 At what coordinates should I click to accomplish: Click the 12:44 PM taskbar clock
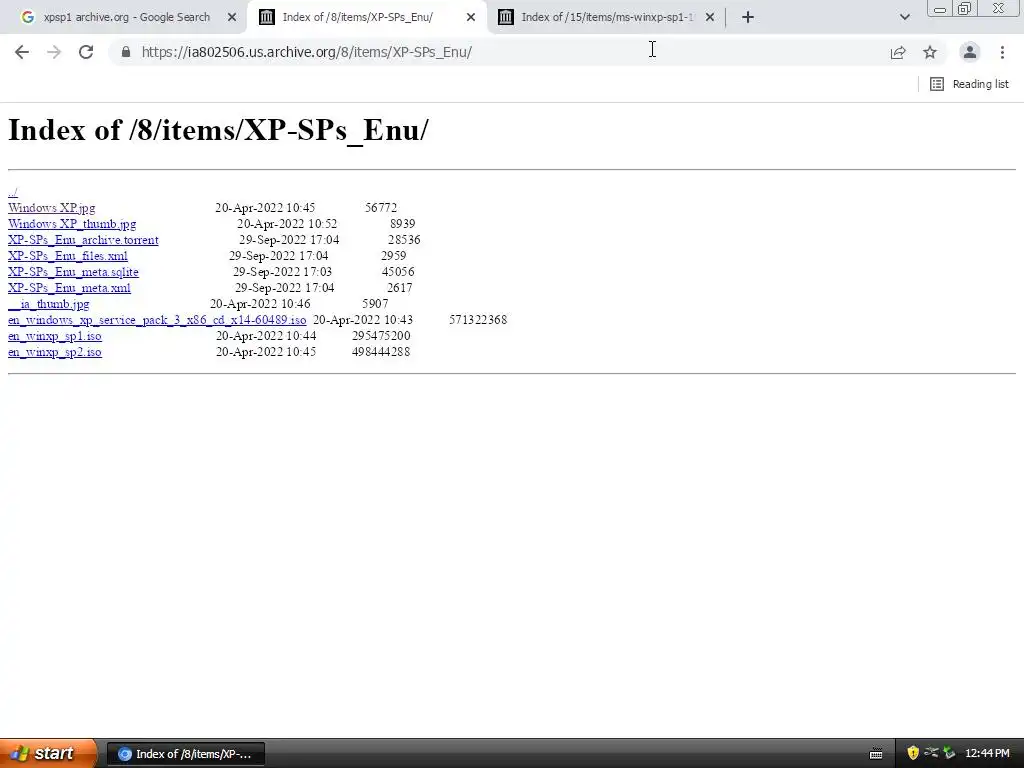coord(987,754)
